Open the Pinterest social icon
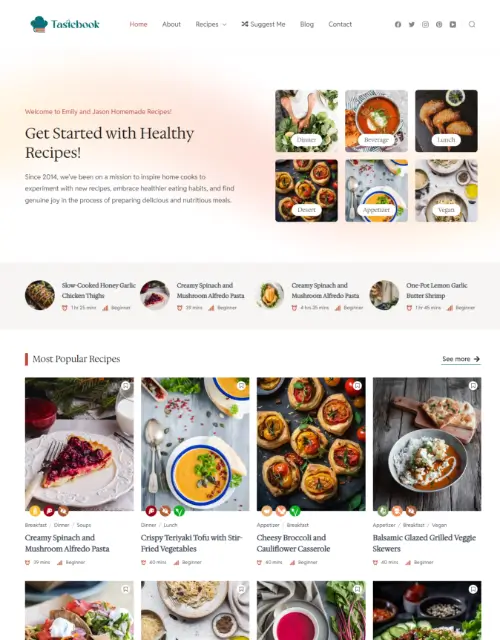Viewport: 500px width, 640px height. point(439,24)
